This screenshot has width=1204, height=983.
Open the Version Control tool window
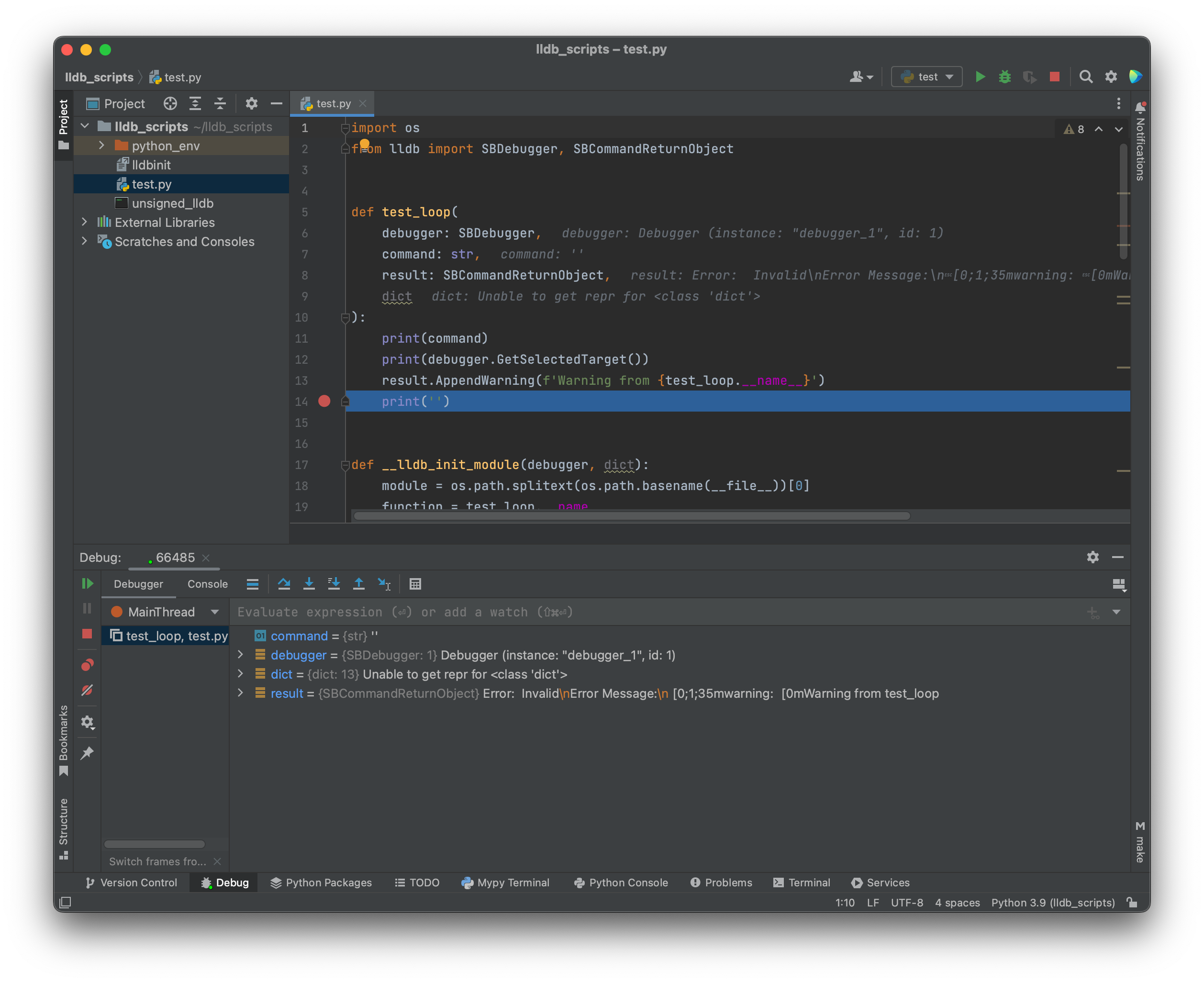click(x=131, y=882)
